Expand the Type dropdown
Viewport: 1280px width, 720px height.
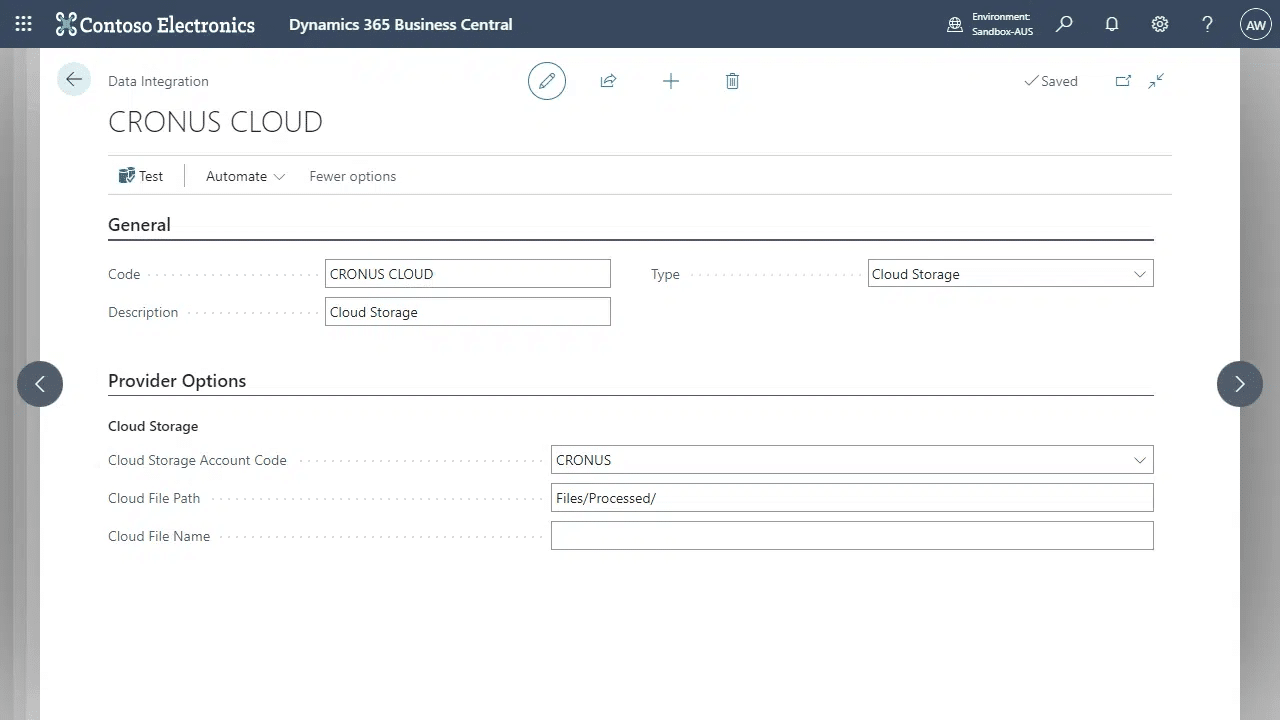(1139, 274)
